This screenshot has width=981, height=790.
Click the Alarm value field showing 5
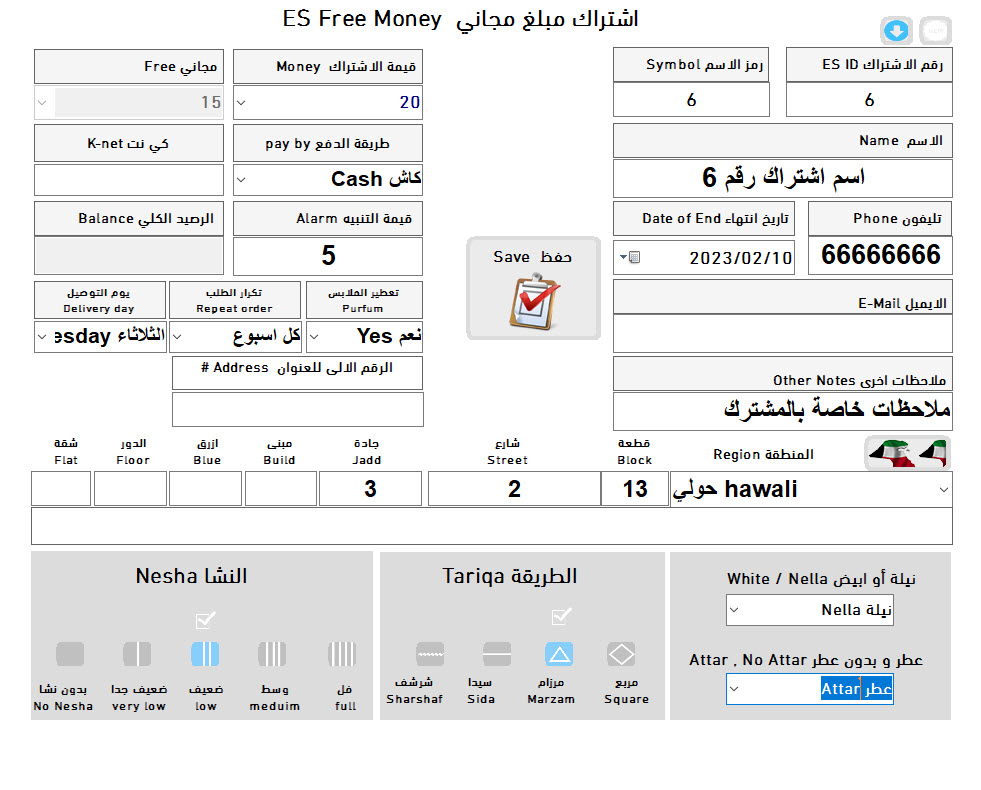click(328, 256)
